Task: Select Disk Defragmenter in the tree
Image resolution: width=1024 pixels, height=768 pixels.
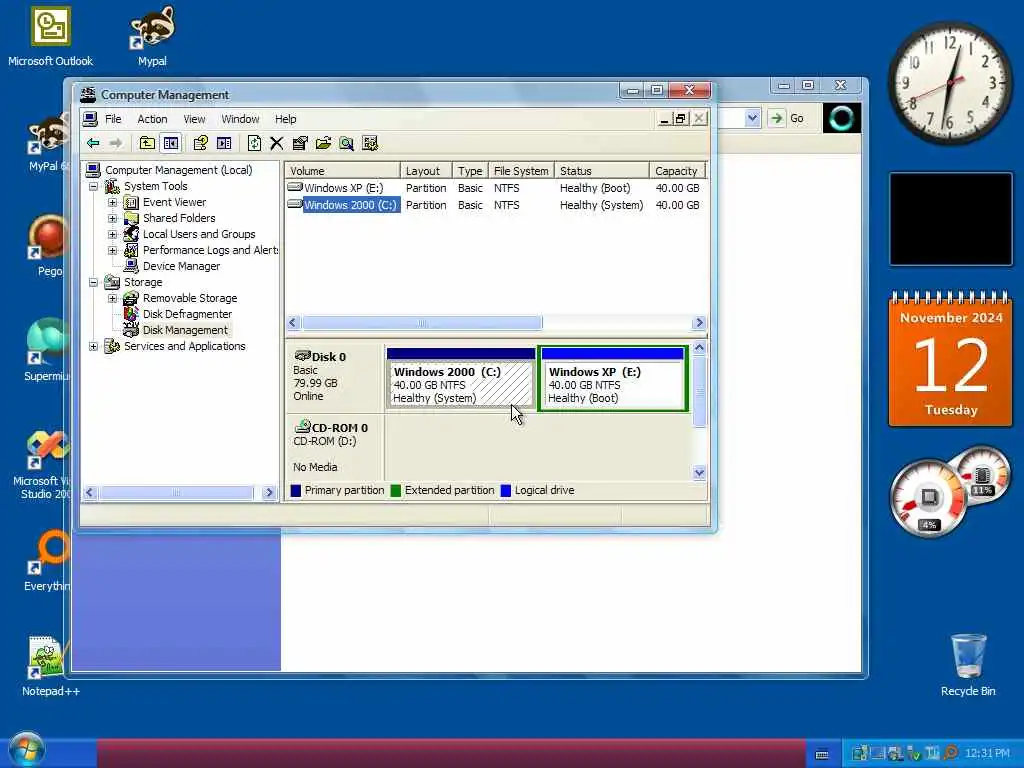Action: (x=187, y=314)
